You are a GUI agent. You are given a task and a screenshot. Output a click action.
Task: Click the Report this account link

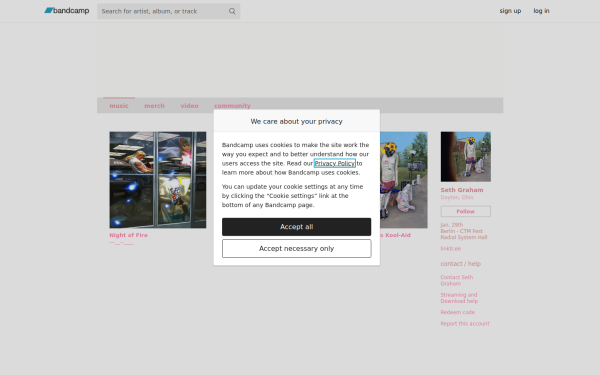[x=465, y=323]
